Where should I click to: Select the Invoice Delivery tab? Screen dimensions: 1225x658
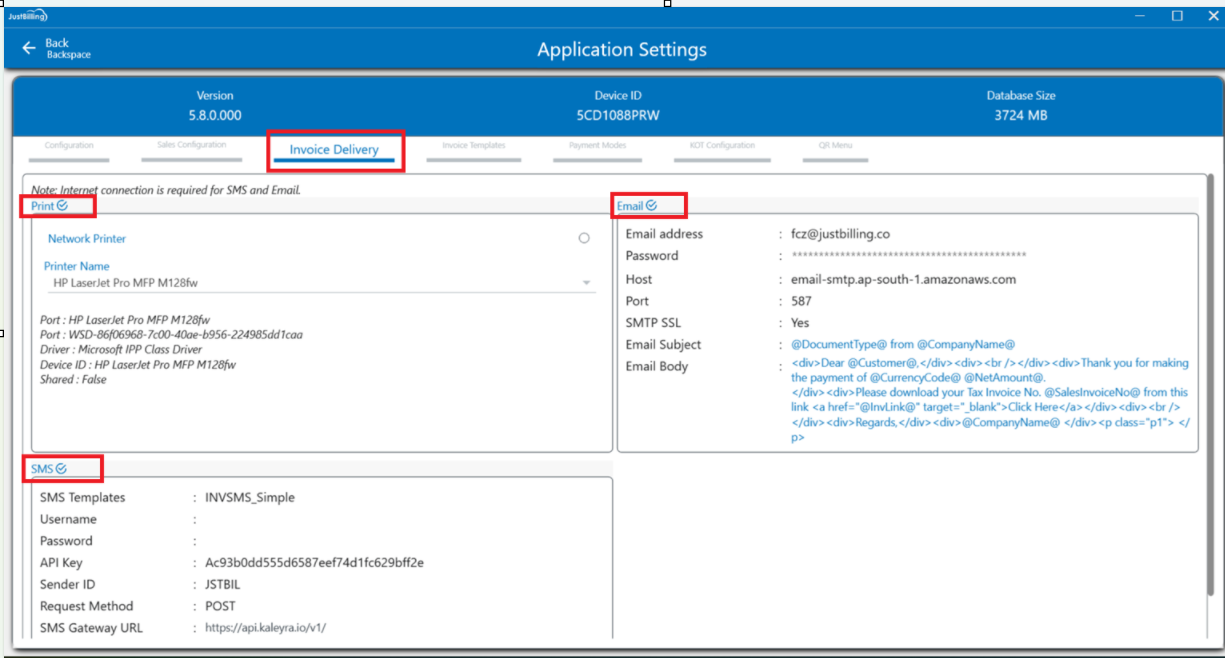pyautogui.click(x=334, y=150)
